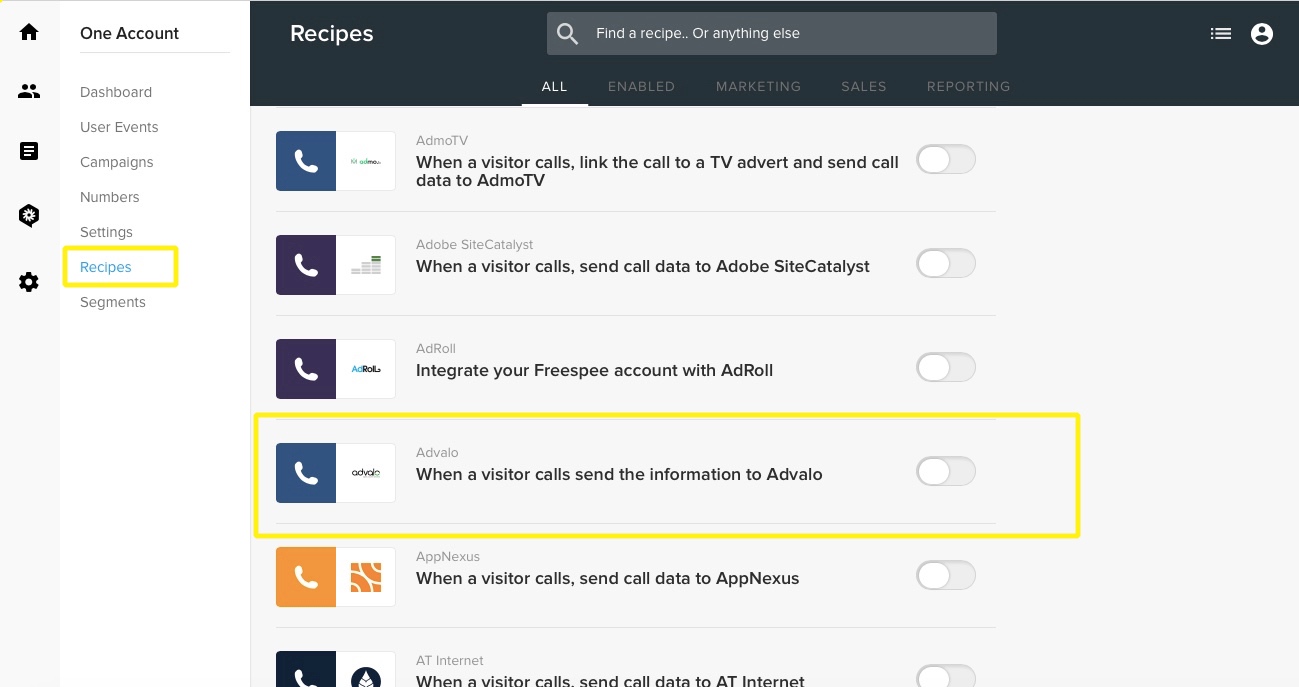Open the settings gear icon in left rail

[29, 282]
